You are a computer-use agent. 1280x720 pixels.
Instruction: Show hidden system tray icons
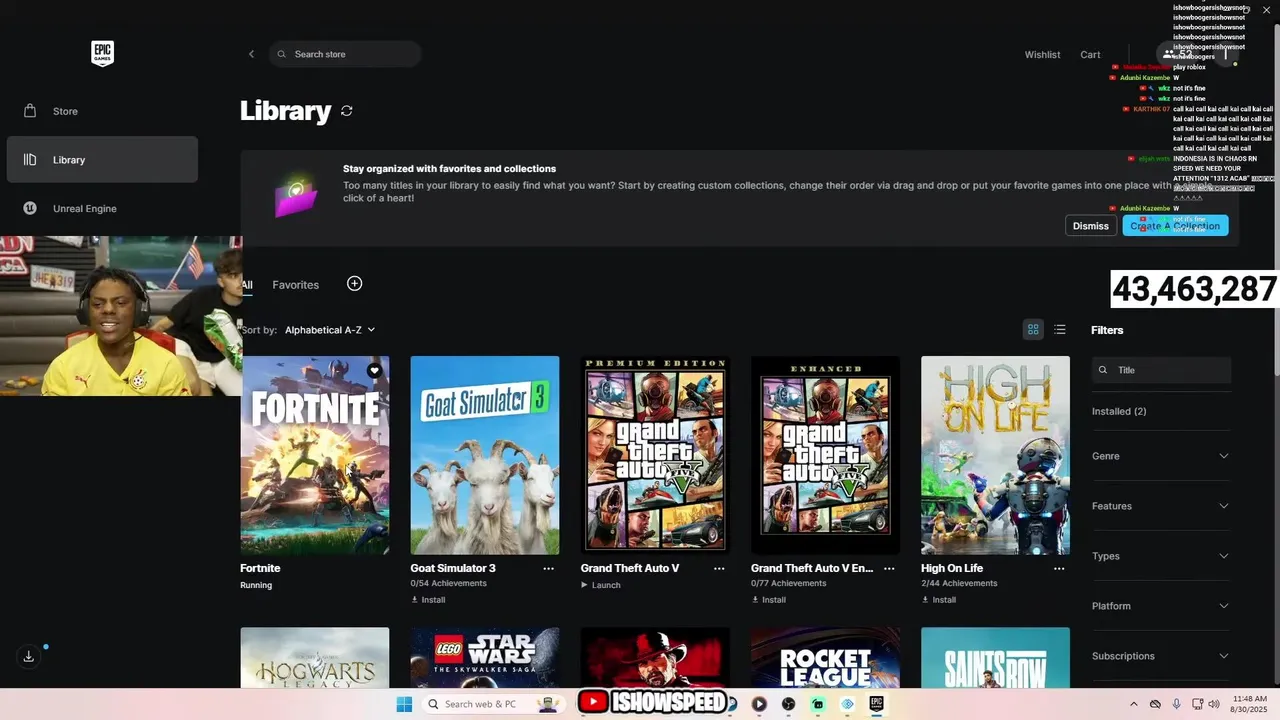1133,704
